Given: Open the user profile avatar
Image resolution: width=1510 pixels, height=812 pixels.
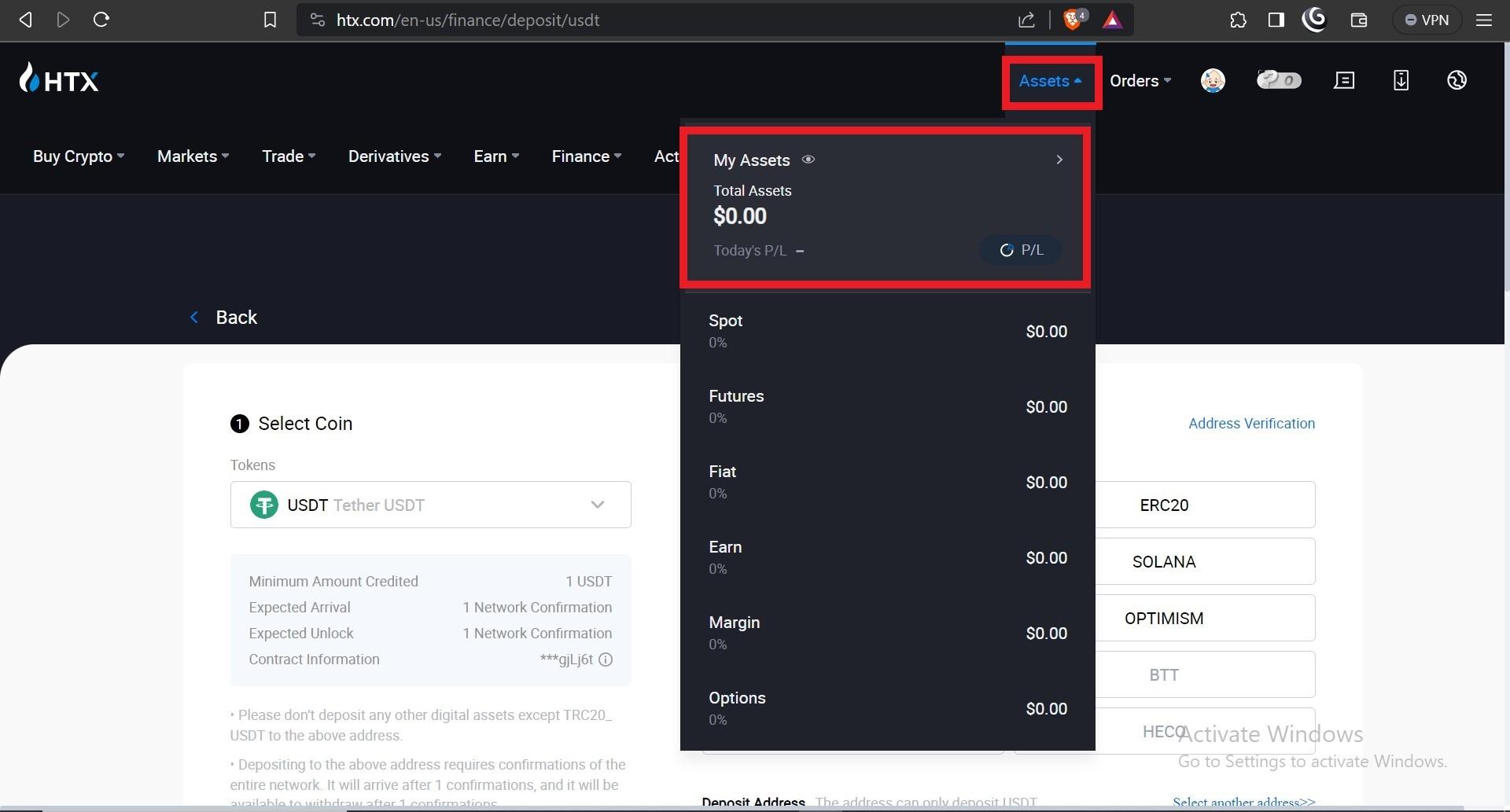Looking at the screenshot, I should (1213, 80).
